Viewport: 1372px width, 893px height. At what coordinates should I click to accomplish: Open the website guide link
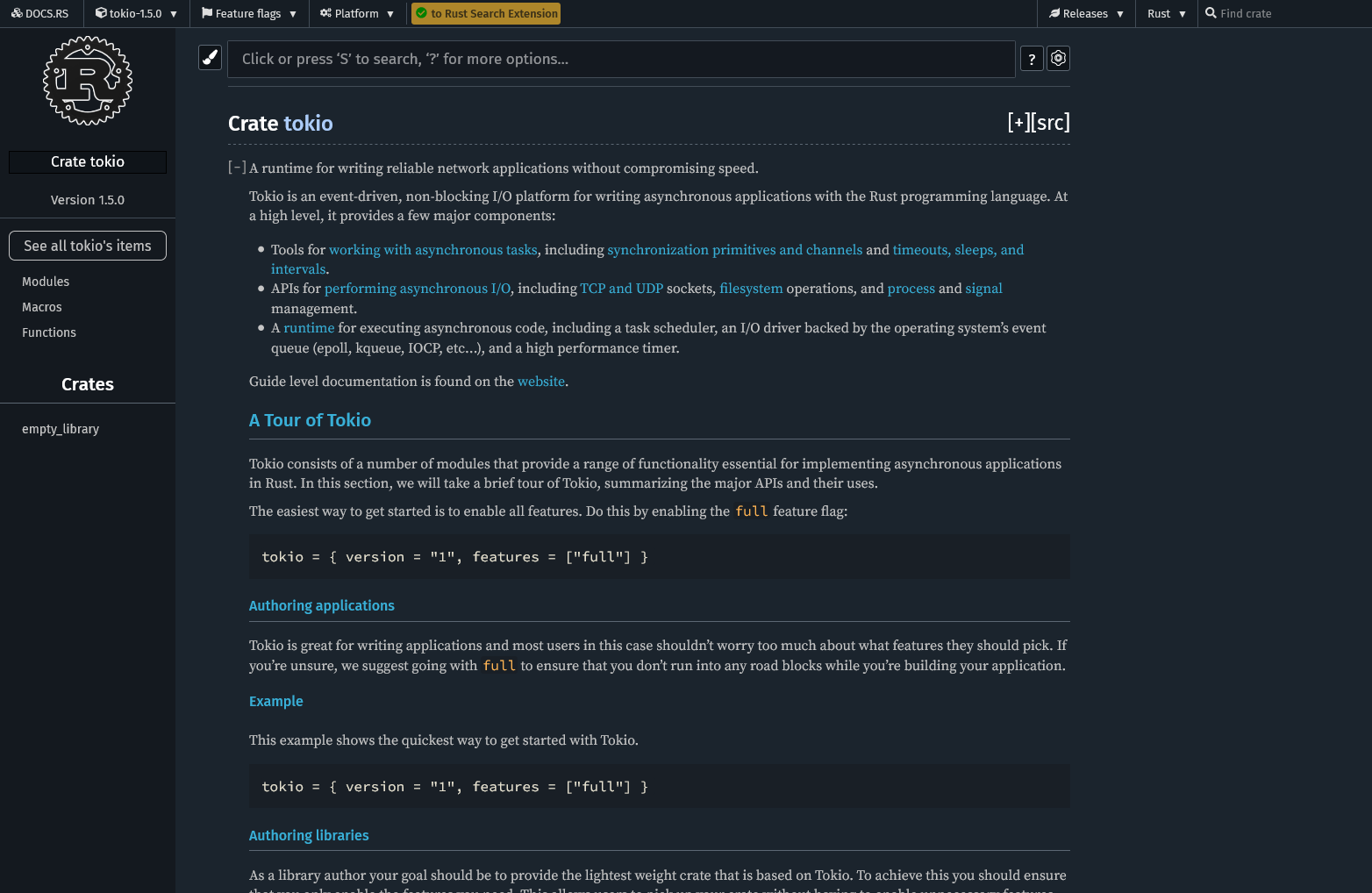tap(541, 382)
